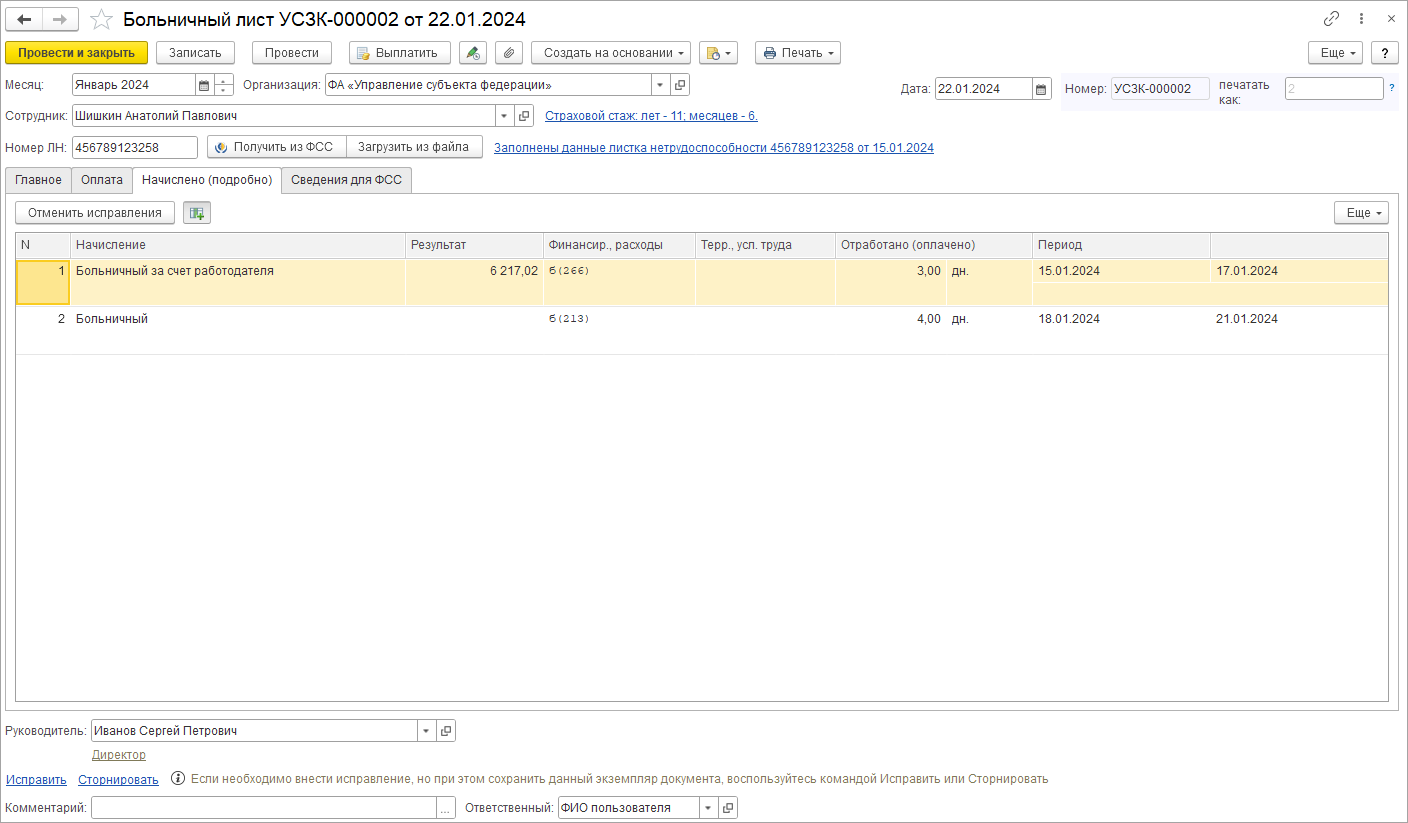Click the печатать как input field
The height and width of the screenshot is (823, 1408).
coord(1334,89)
